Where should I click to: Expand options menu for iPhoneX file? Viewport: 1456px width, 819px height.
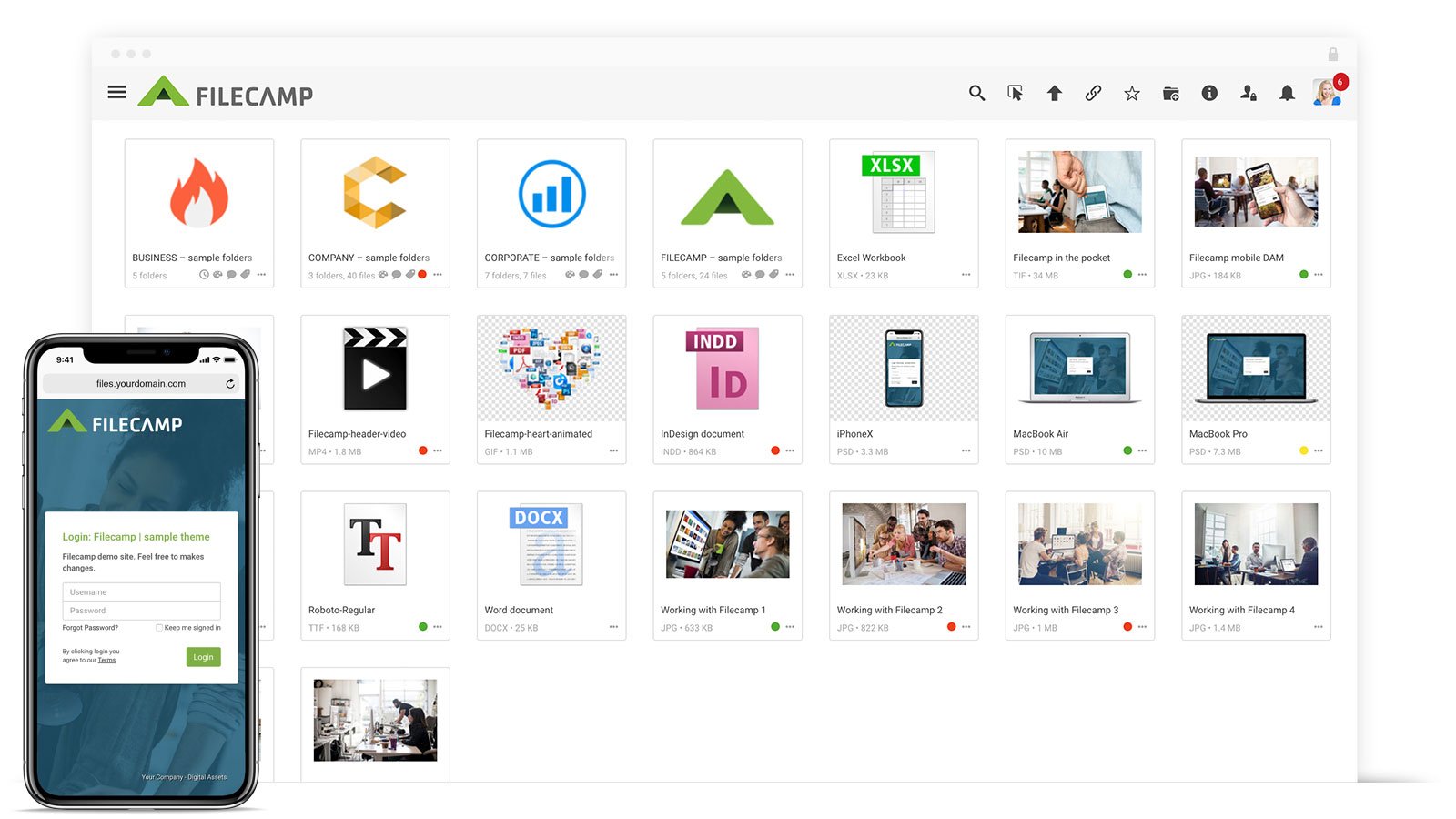[965, 451]
